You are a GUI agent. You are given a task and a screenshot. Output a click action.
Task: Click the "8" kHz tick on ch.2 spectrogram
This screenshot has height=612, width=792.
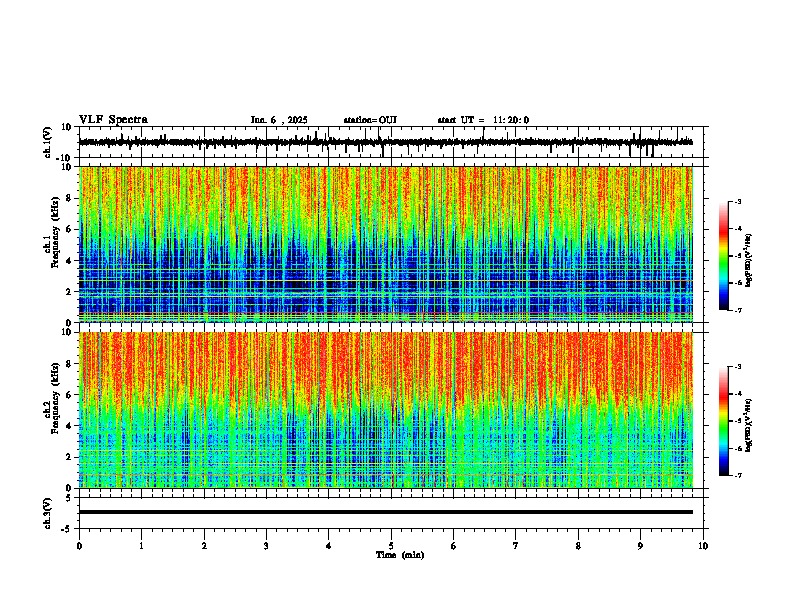pos(70,364)
